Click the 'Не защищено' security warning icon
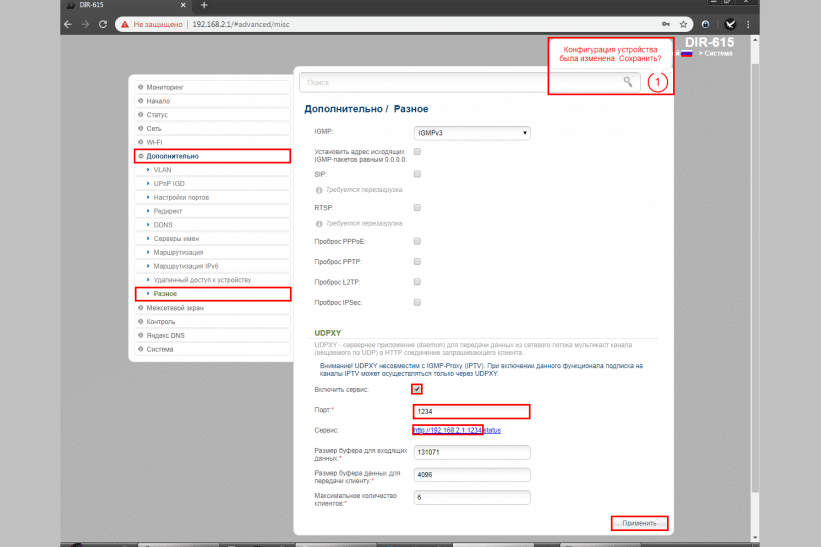Screen dimensions: 821x547 click(123, 23)
